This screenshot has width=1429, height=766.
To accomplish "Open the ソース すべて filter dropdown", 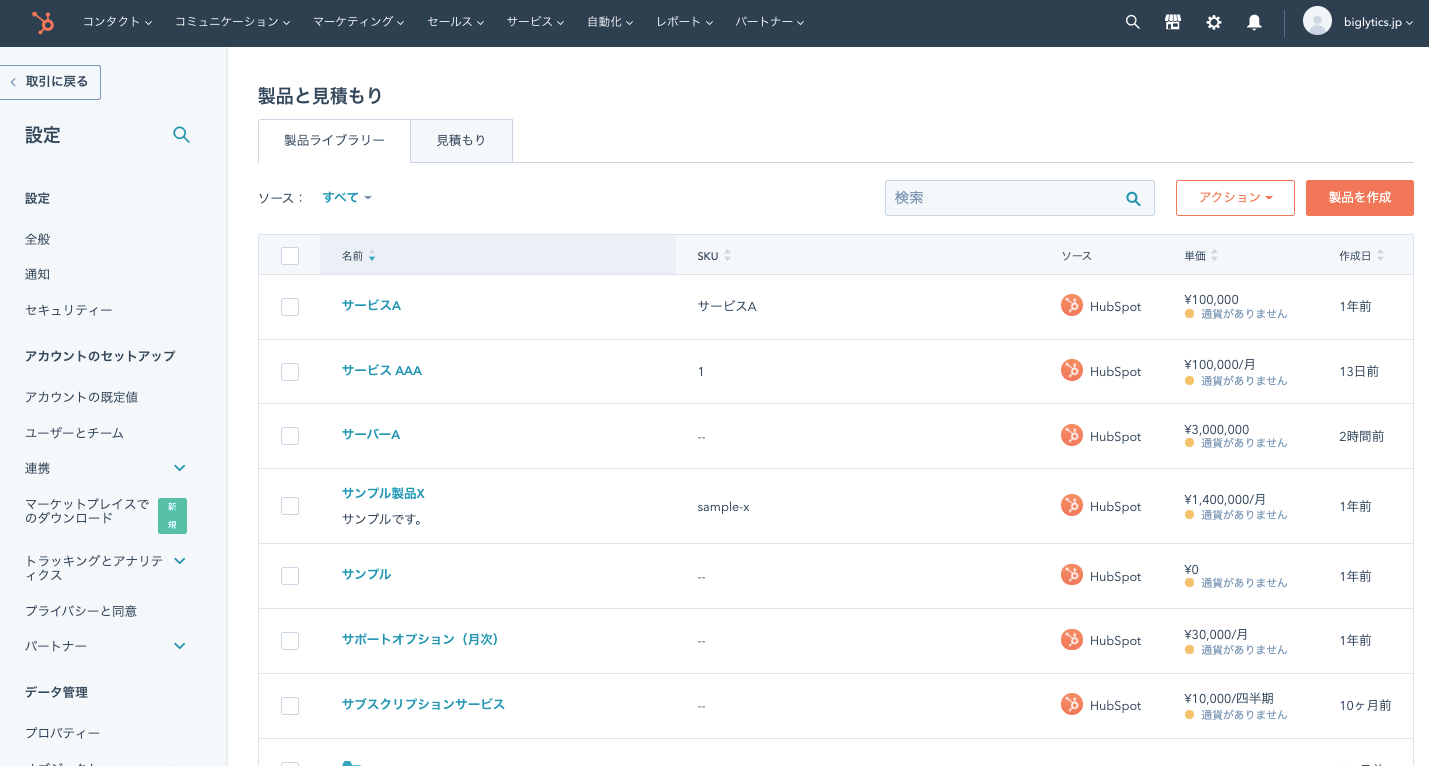I will tap(347, 198).
